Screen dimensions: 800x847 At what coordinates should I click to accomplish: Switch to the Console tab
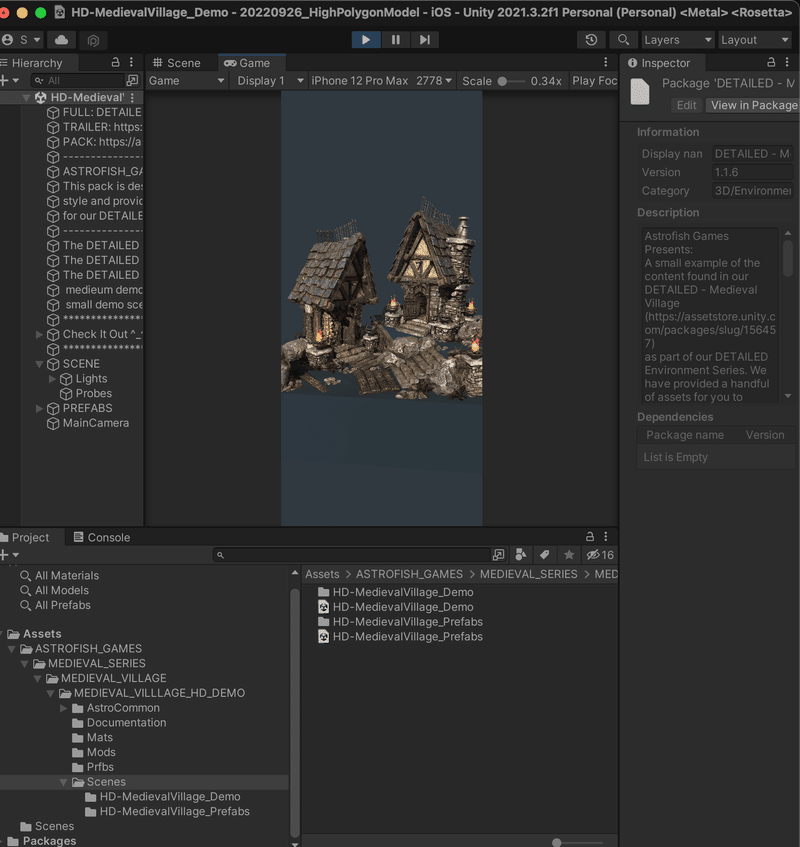102,537
